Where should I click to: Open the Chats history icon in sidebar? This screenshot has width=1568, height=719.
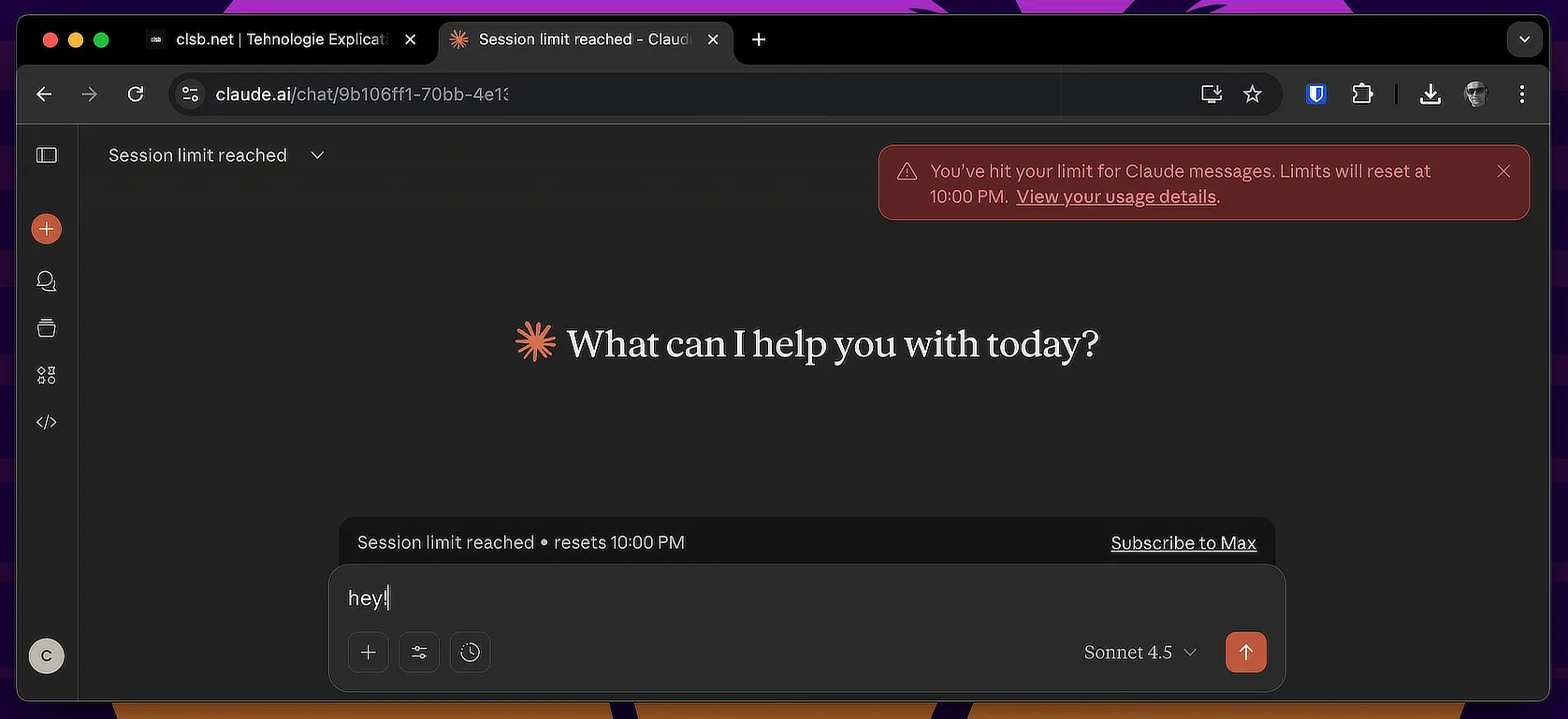click(47, 281)
